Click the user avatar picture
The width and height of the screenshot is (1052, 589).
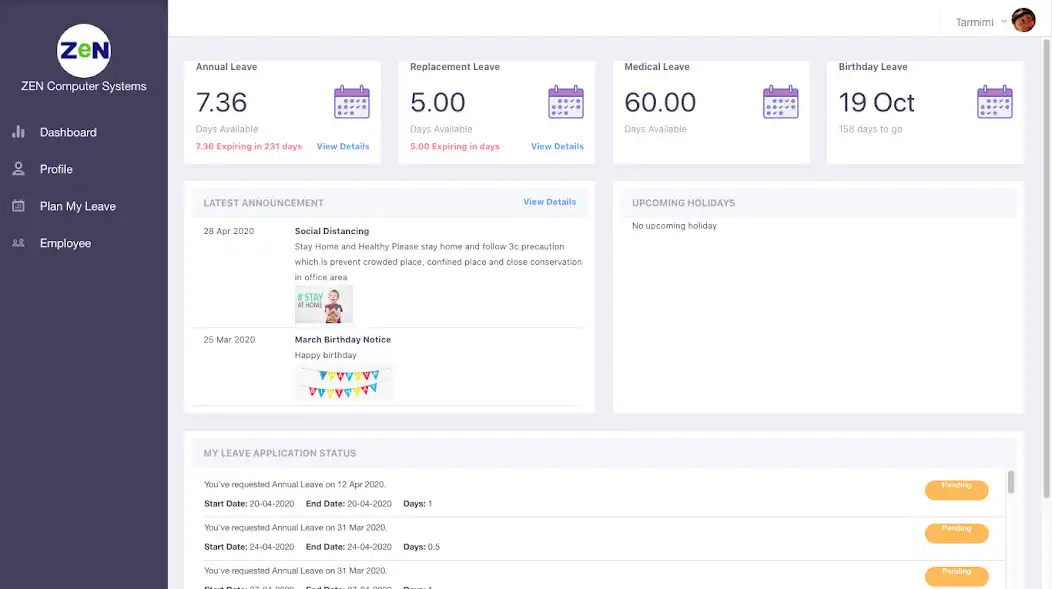point(1023,21)
